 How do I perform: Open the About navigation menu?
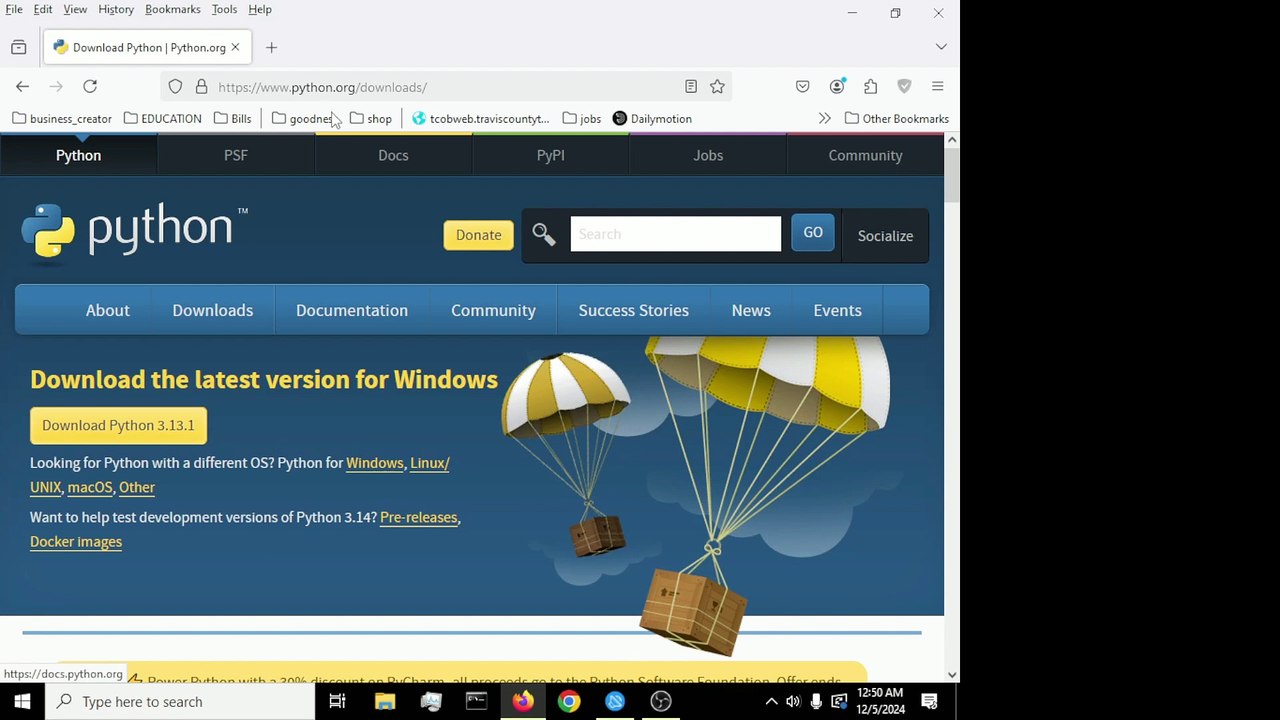pos(108,310)
